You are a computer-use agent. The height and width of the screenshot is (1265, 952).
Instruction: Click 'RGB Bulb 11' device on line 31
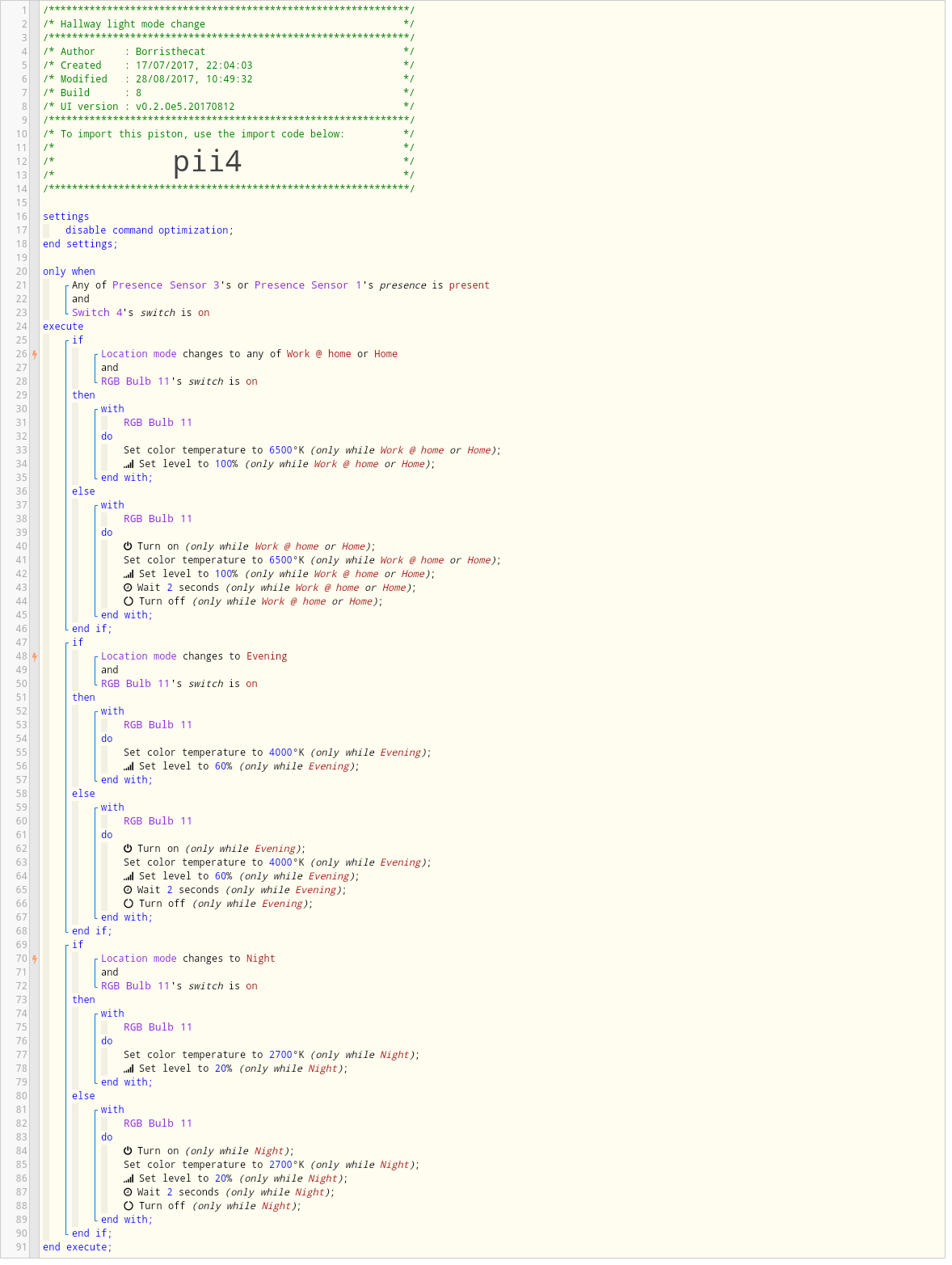coord(158,423)
